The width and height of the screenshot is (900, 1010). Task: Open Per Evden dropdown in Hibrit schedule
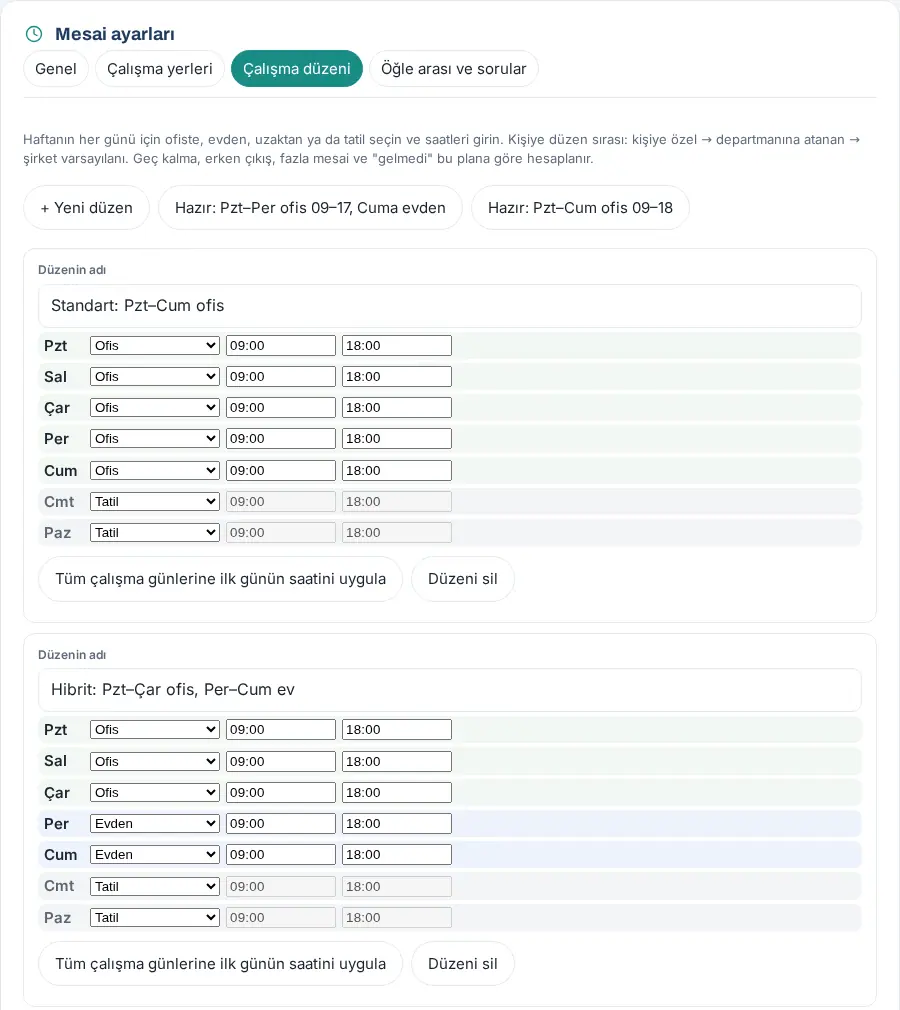click(x=155, y=824)
